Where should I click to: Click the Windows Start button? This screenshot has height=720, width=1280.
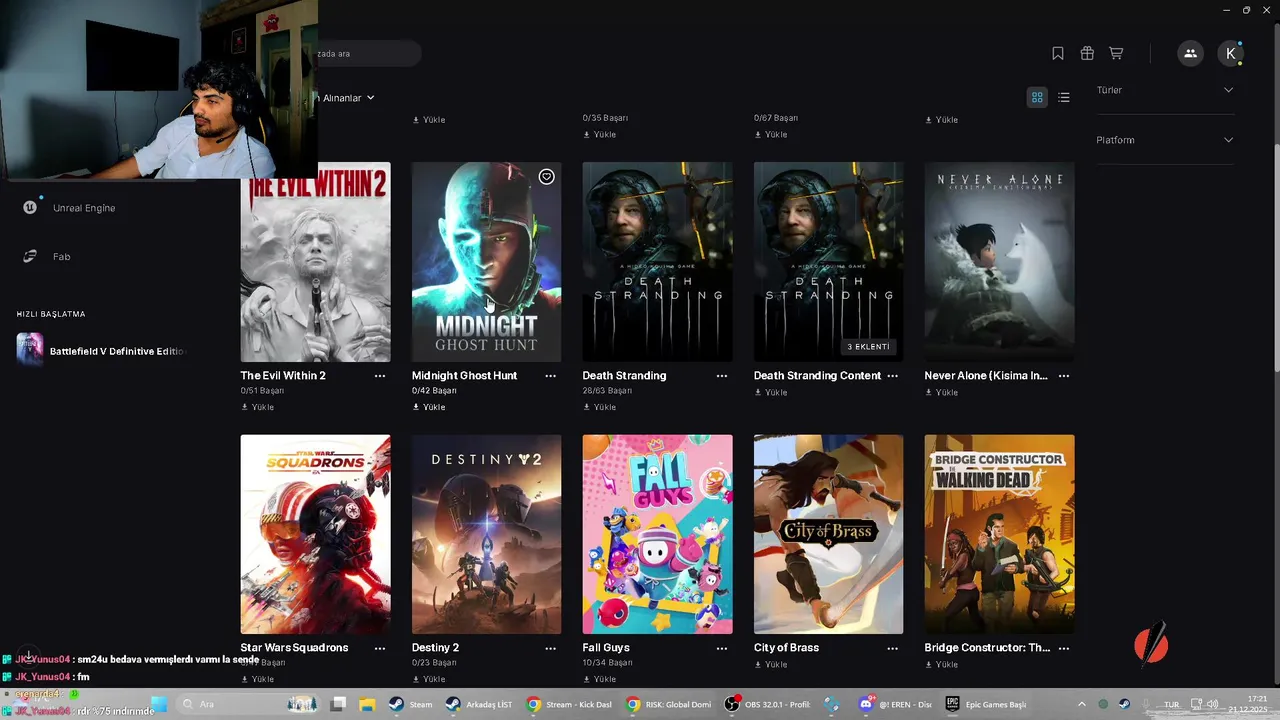point(159,704)
